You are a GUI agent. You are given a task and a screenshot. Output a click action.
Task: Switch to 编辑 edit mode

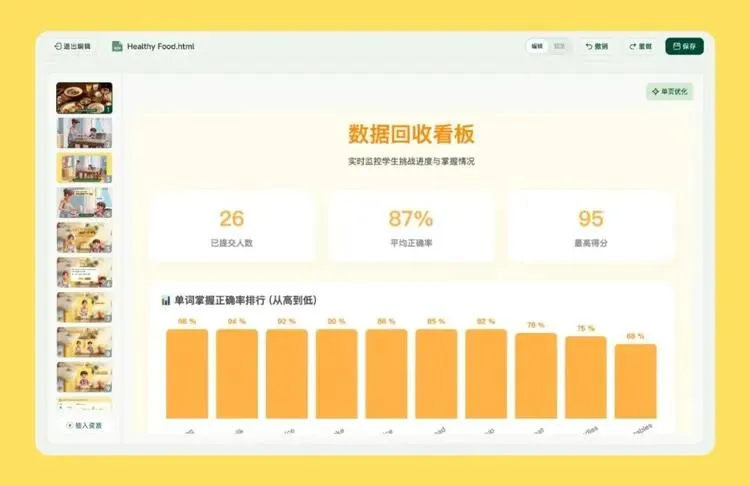point(537,46)
